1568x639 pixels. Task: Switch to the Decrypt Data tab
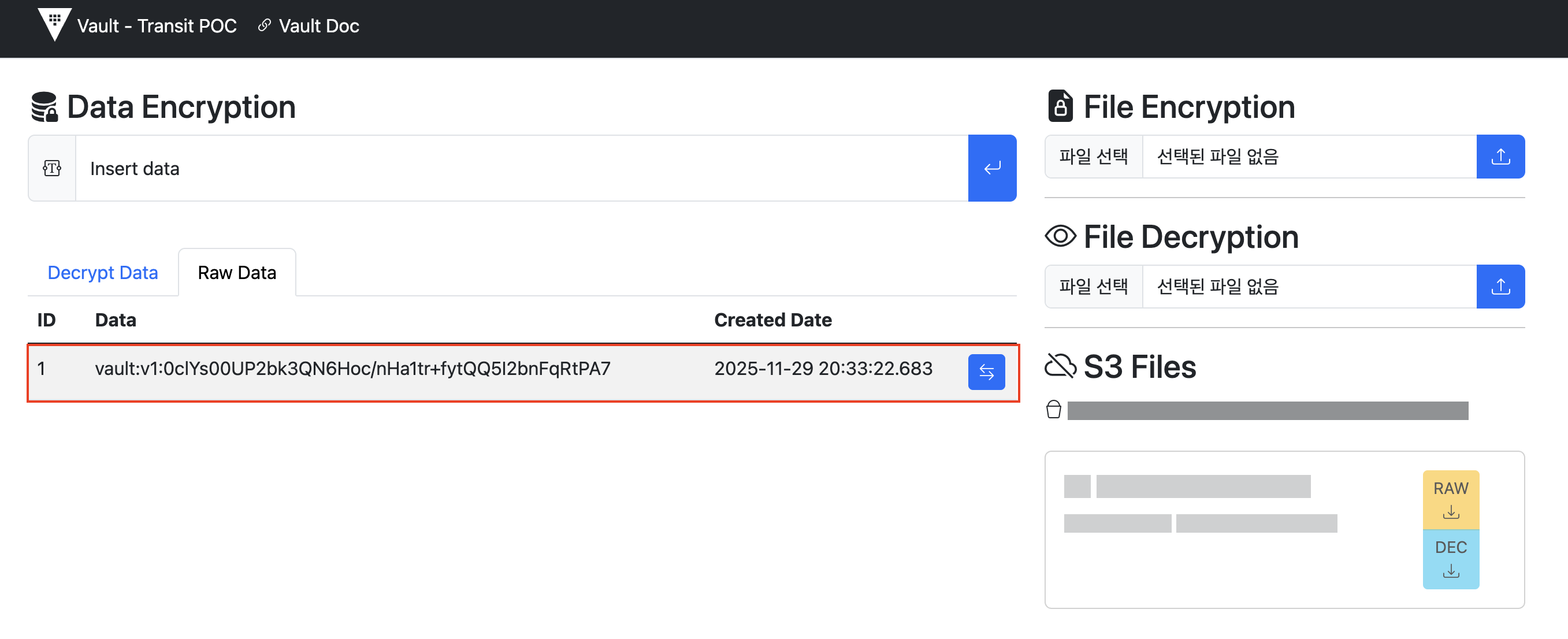tap(102, 273)
